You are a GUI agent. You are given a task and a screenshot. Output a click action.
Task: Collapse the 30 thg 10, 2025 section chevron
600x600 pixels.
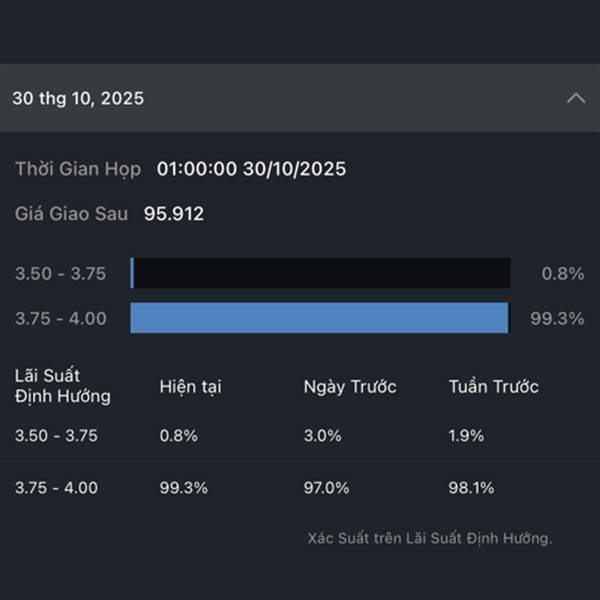[x=575, y=98]
